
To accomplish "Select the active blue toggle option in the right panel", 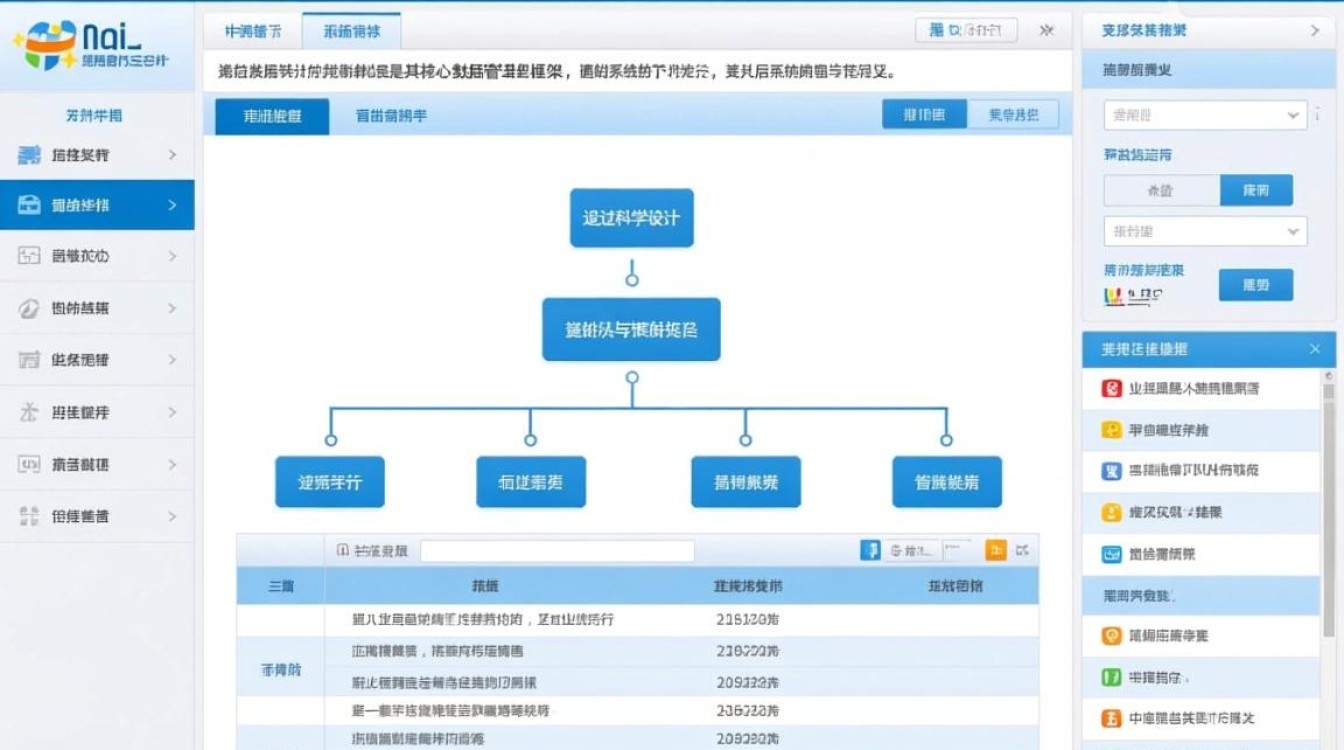I will click(1256, 189).
